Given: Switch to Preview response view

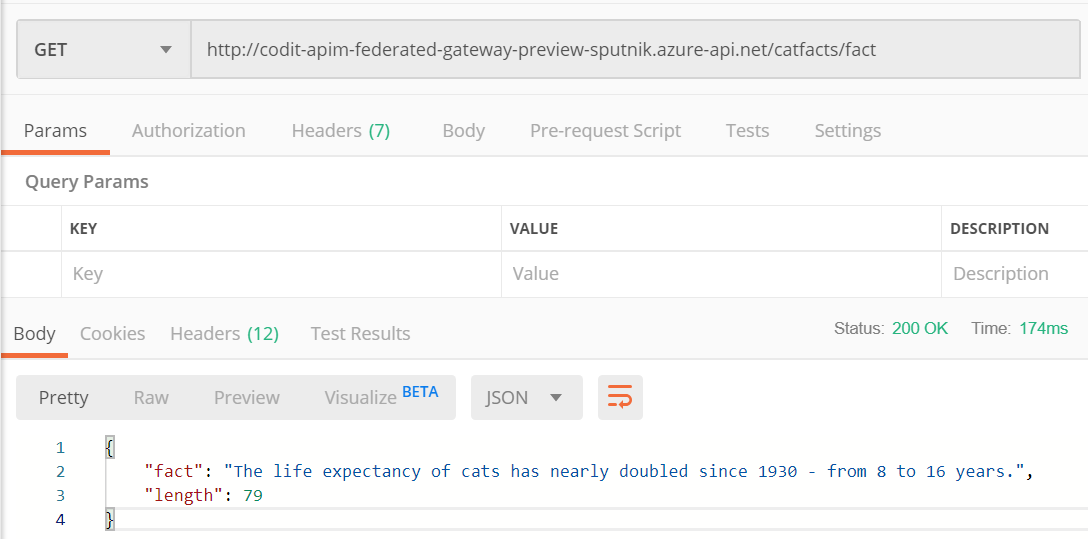Looking at the screenshot, I should 246,398.
